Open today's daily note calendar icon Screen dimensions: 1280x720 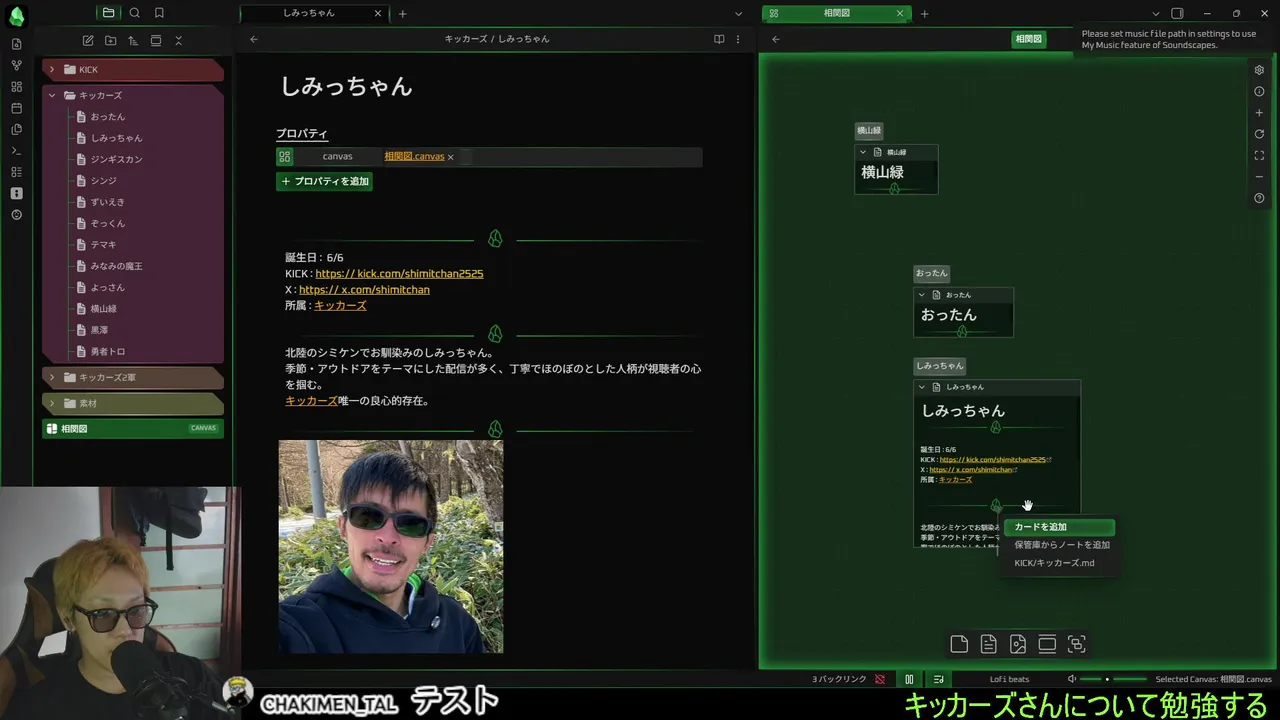pos(16,108)
